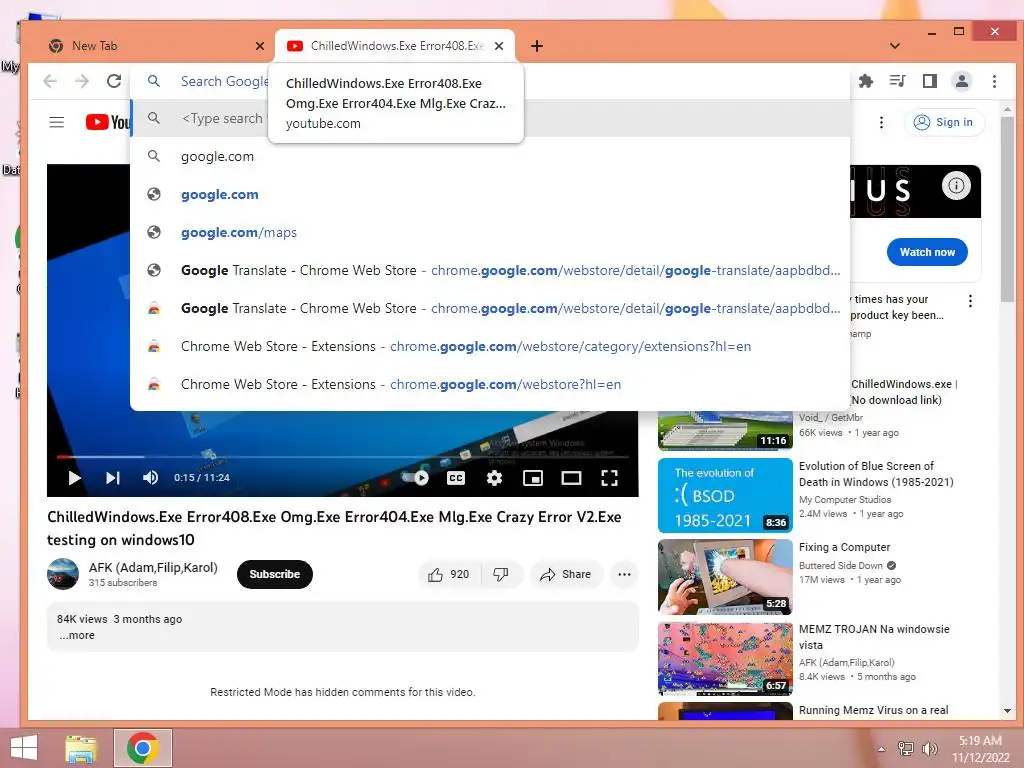Expand description with ...more
The image size is (1024, 768).
(77, 635)
